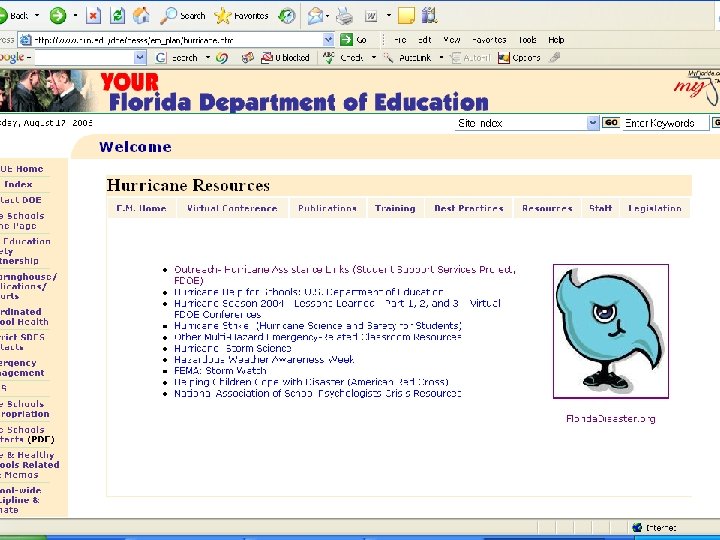This screenshot has width=720, height=540.
Task: Open Emergency Management sidebar link
Action: tap(22, 368)
